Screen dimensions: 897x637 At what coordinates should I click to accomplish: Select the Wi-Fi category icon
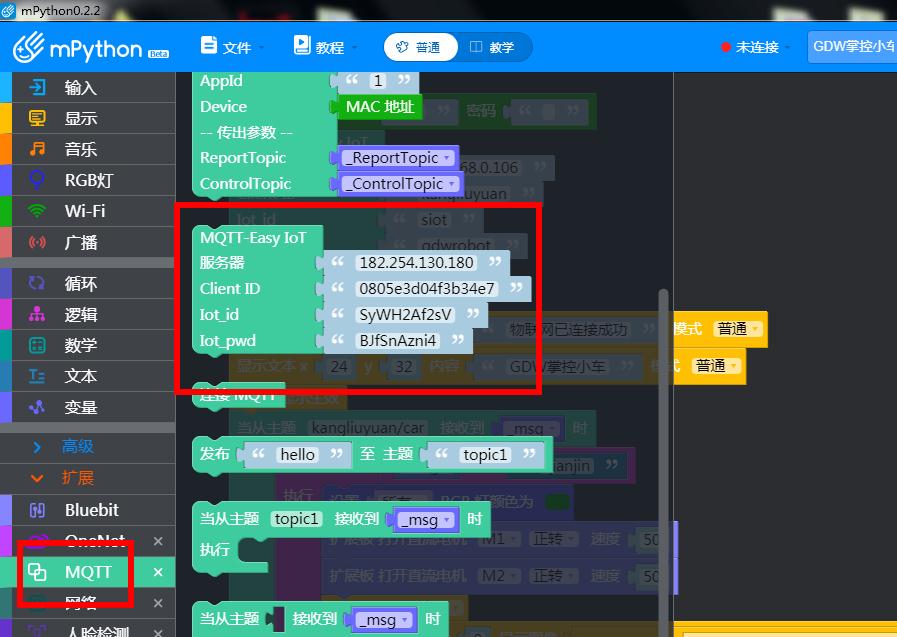click(x=37, y=211)
